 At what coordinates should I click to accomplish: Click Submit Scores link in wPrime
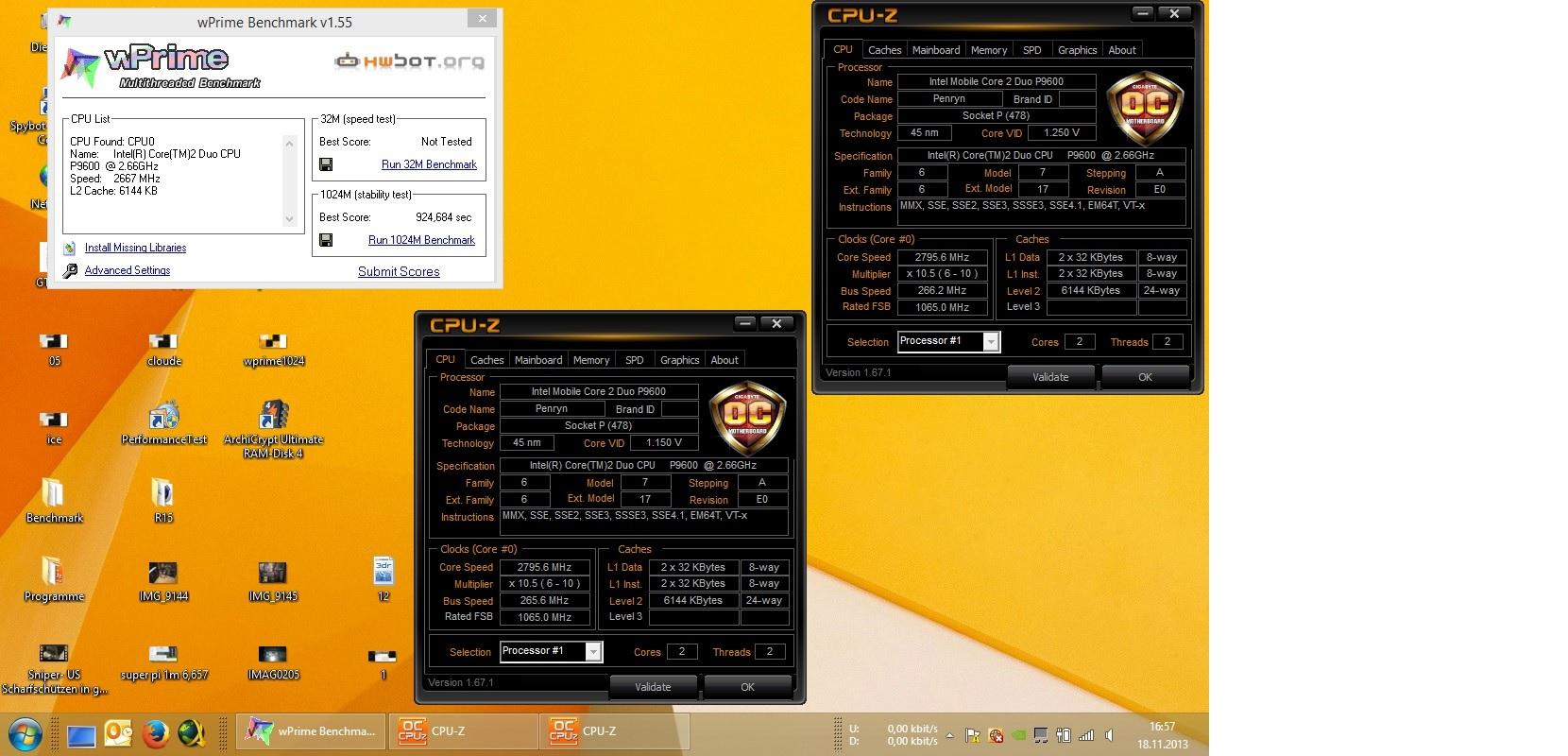pyautogui.click(x=399, y=271)
